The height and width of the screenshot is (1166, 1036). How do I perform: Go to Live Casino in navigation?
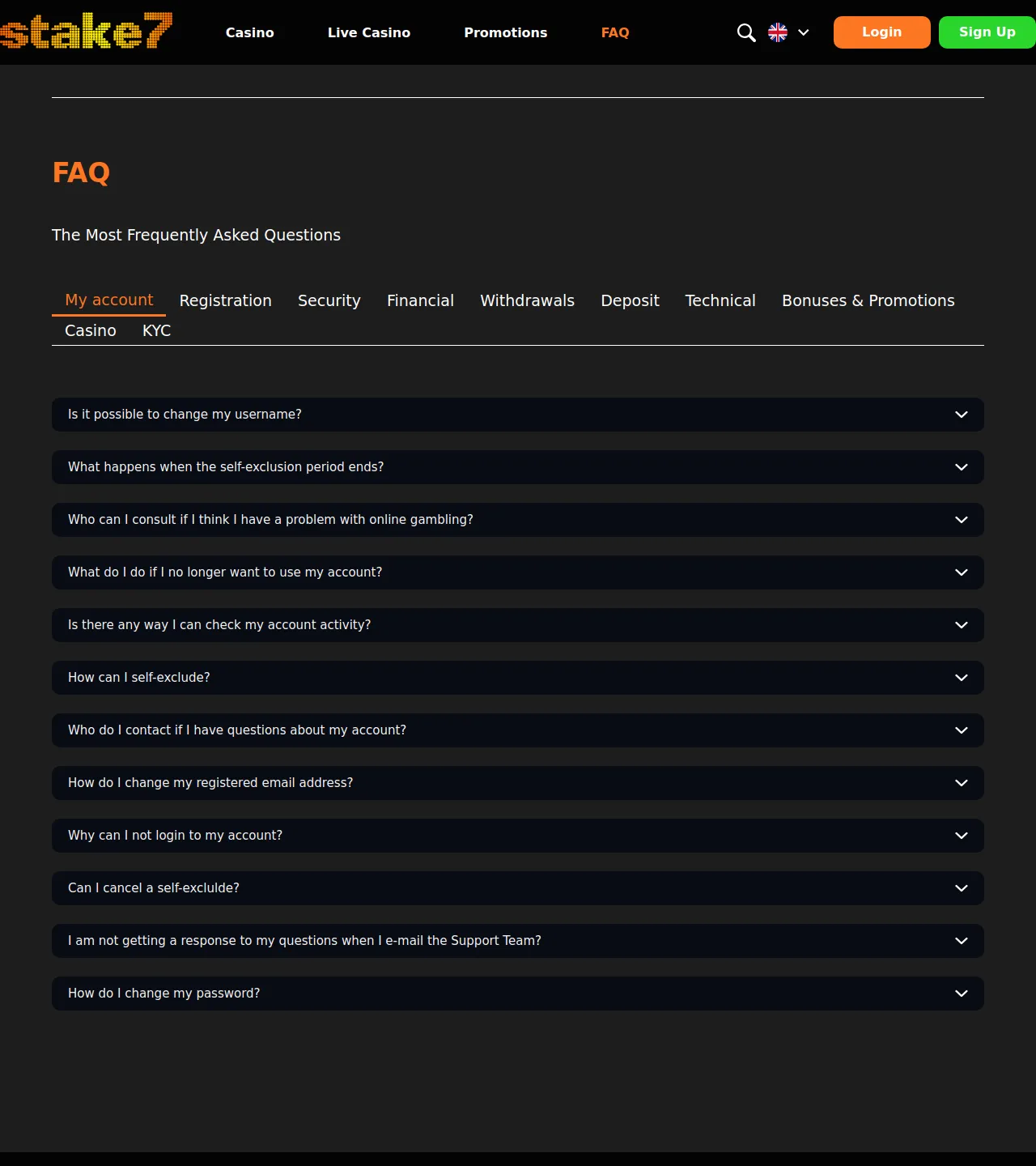[369, 32]
